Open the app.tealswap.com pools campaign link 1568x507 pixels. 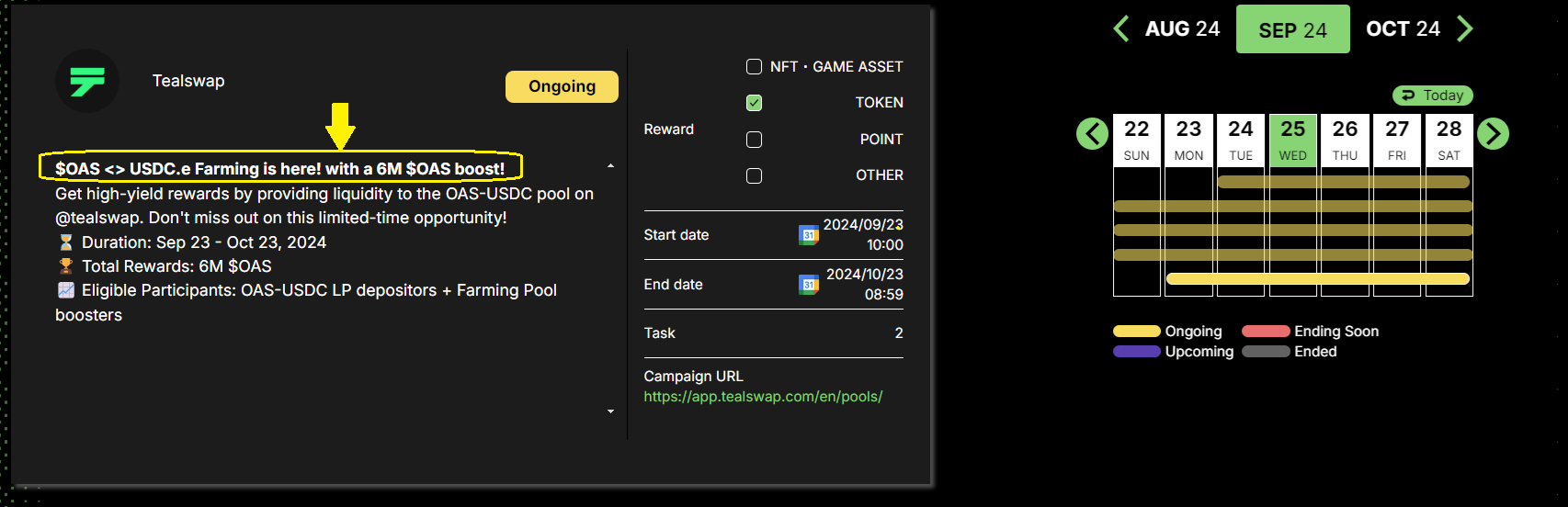click(763, 397)
